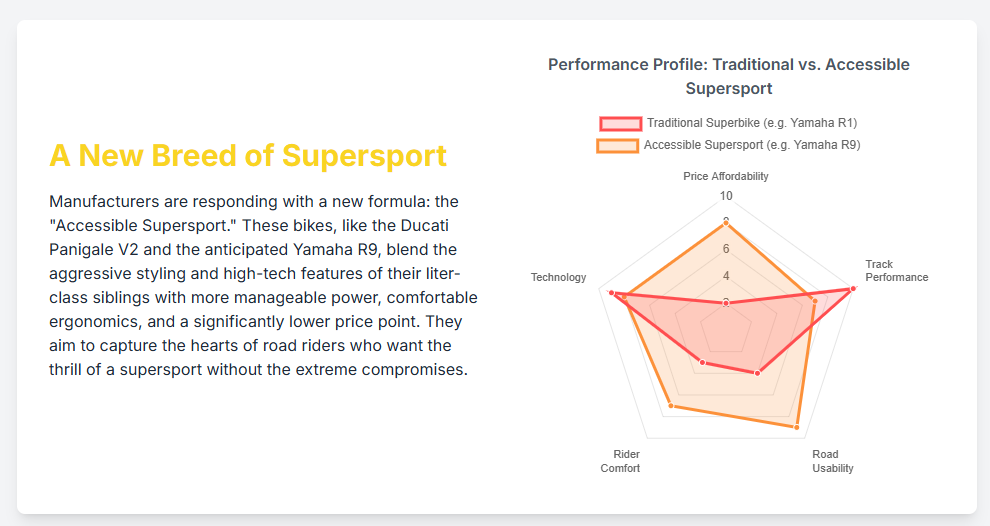Click the Rider Comfort axis label
This screenshot has height=526, width=990.
point(621,461)
